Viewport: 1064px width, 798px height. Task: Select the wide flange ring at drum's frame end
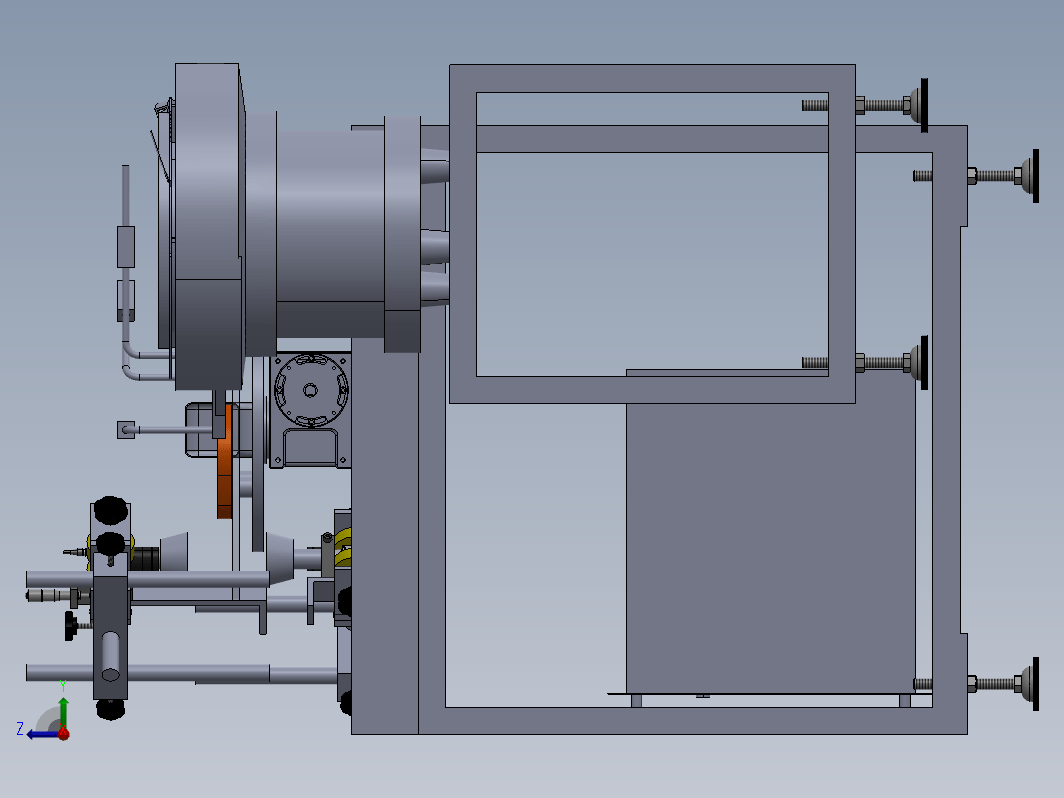402,234
